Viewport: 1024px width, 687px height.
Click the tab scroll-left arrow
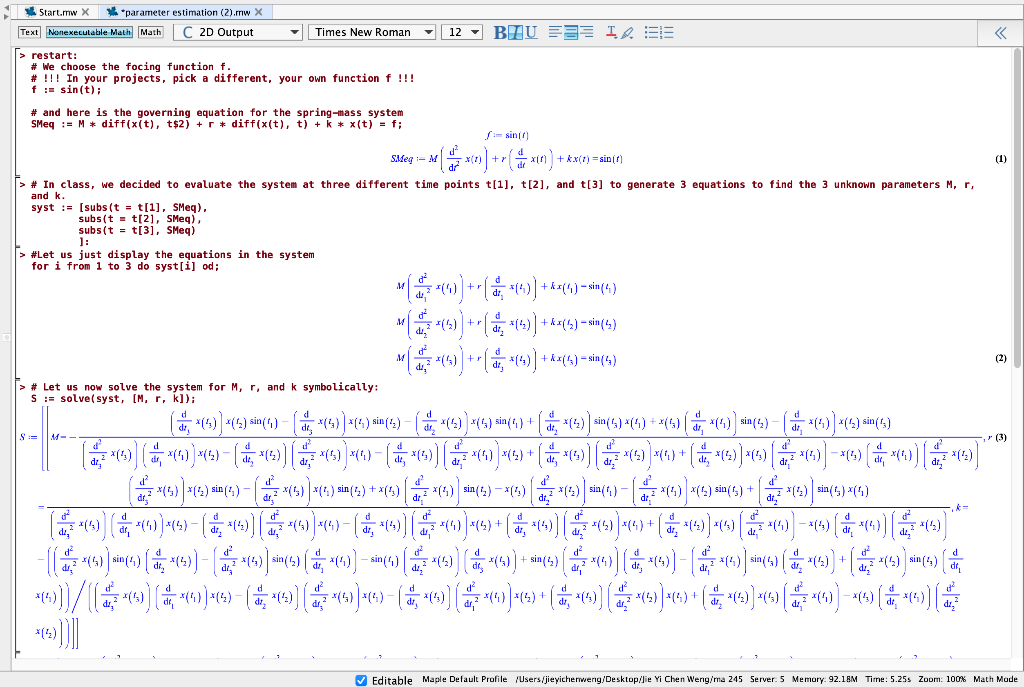click(x=6, y=7)
